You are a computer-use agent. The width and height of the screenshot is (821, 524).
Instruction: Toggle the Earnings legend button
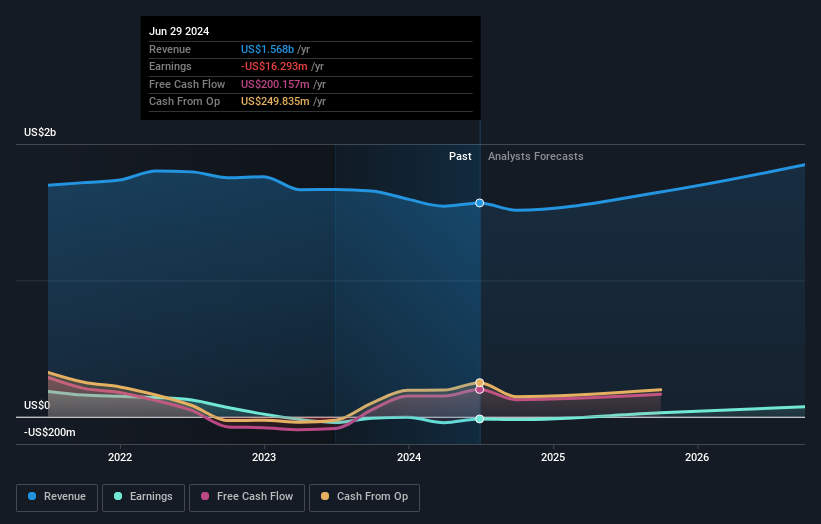point(143,497)
